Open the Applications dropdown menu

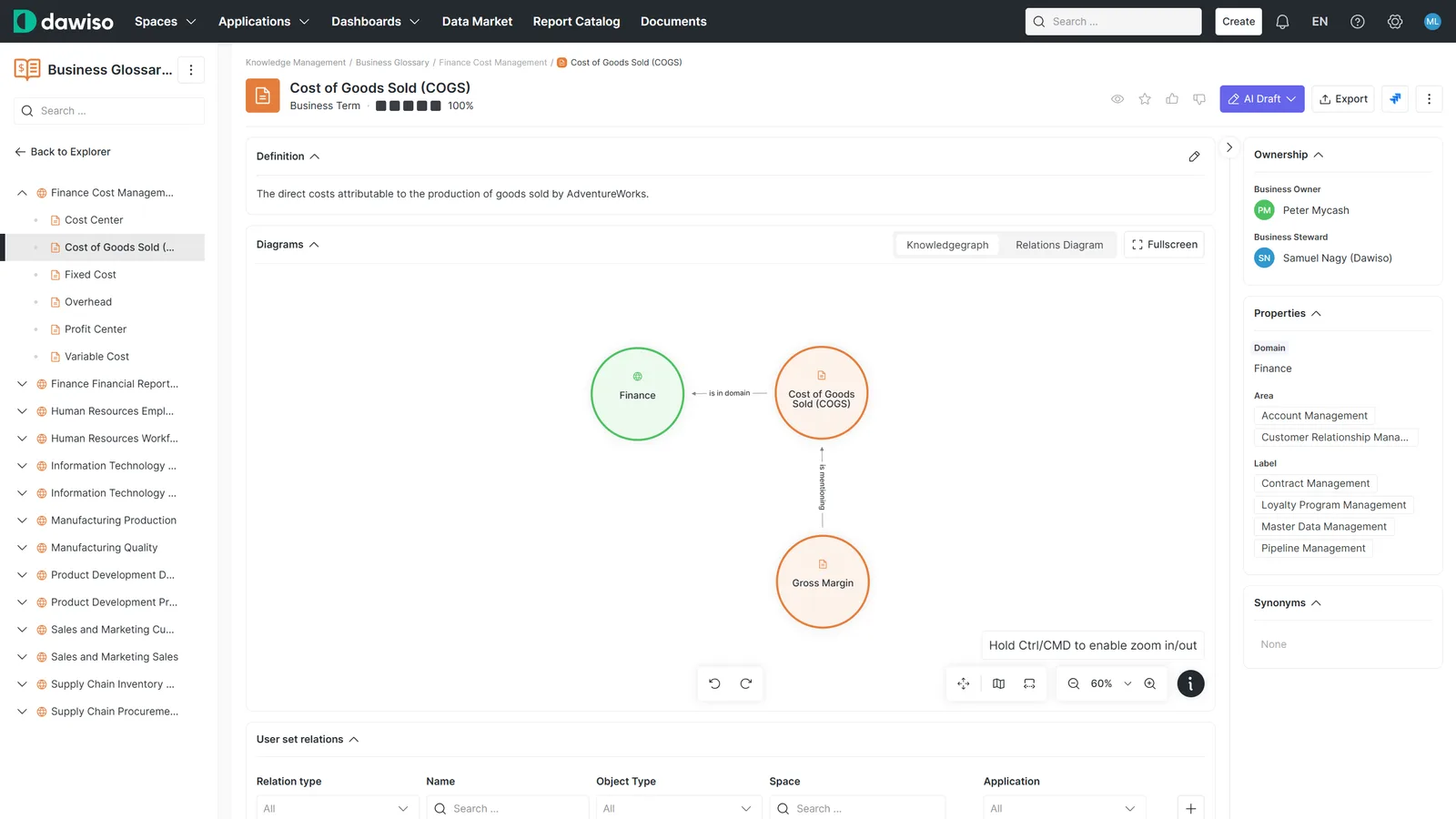264,22
